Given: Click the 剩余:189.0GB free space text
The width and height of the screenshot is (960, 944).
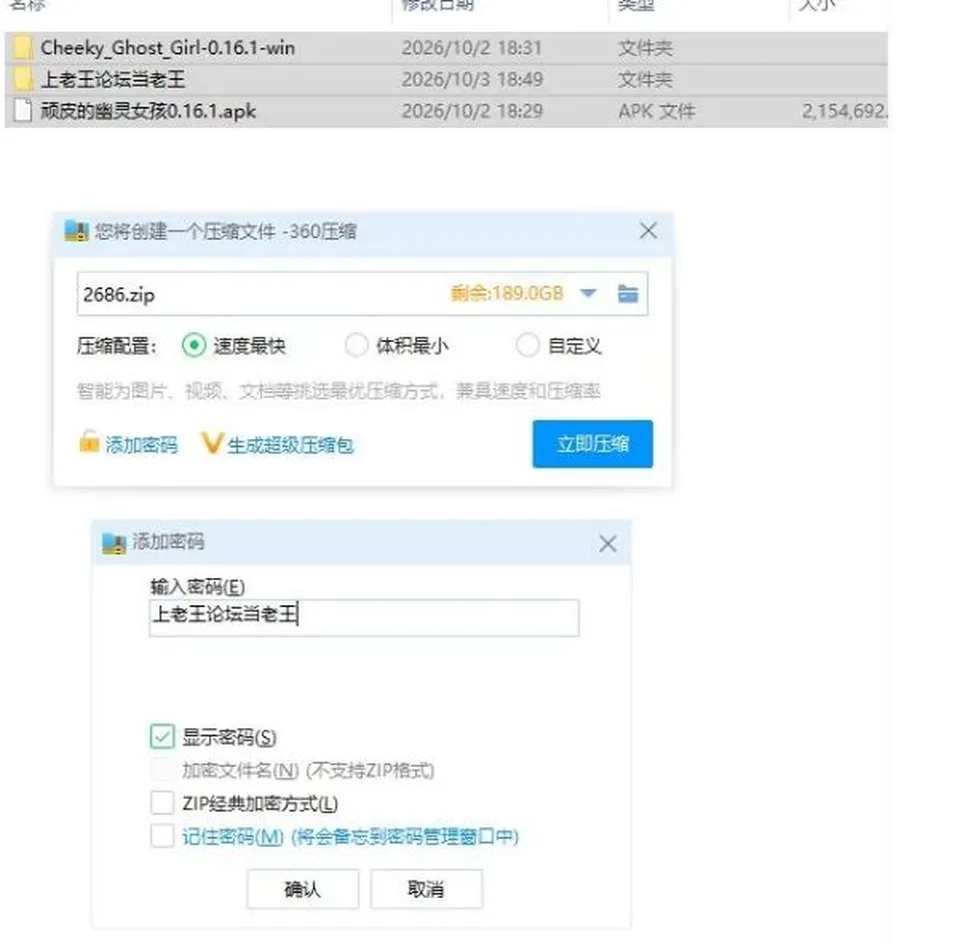Looking at the screenshot, I should [507, 293].
